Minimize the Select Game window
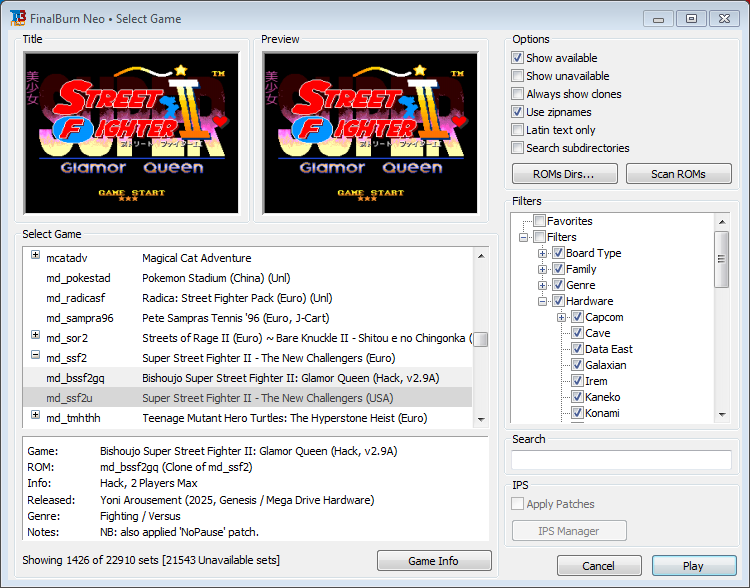The width and height of the screenshot is (750, 588). point(659,19)
